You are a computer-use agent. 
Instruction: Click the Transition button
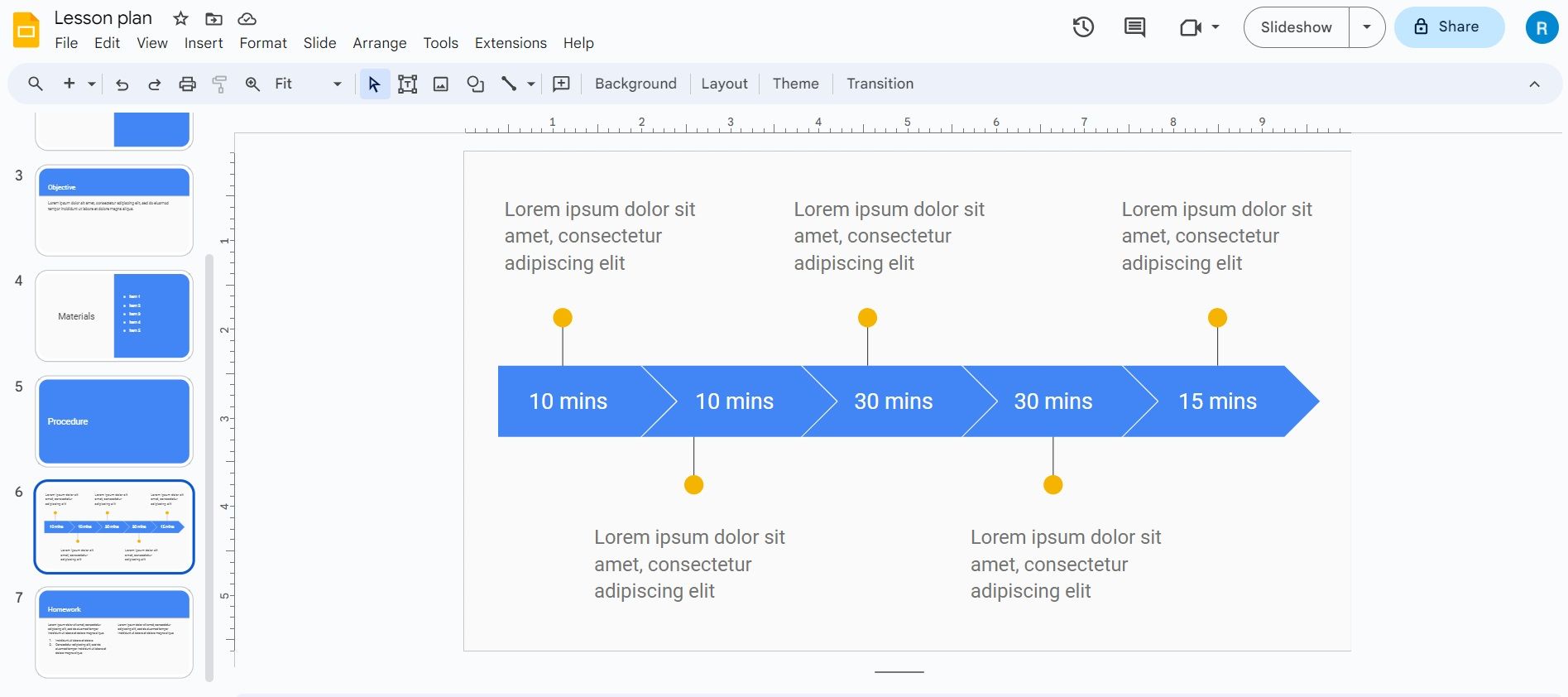[880, 84]
